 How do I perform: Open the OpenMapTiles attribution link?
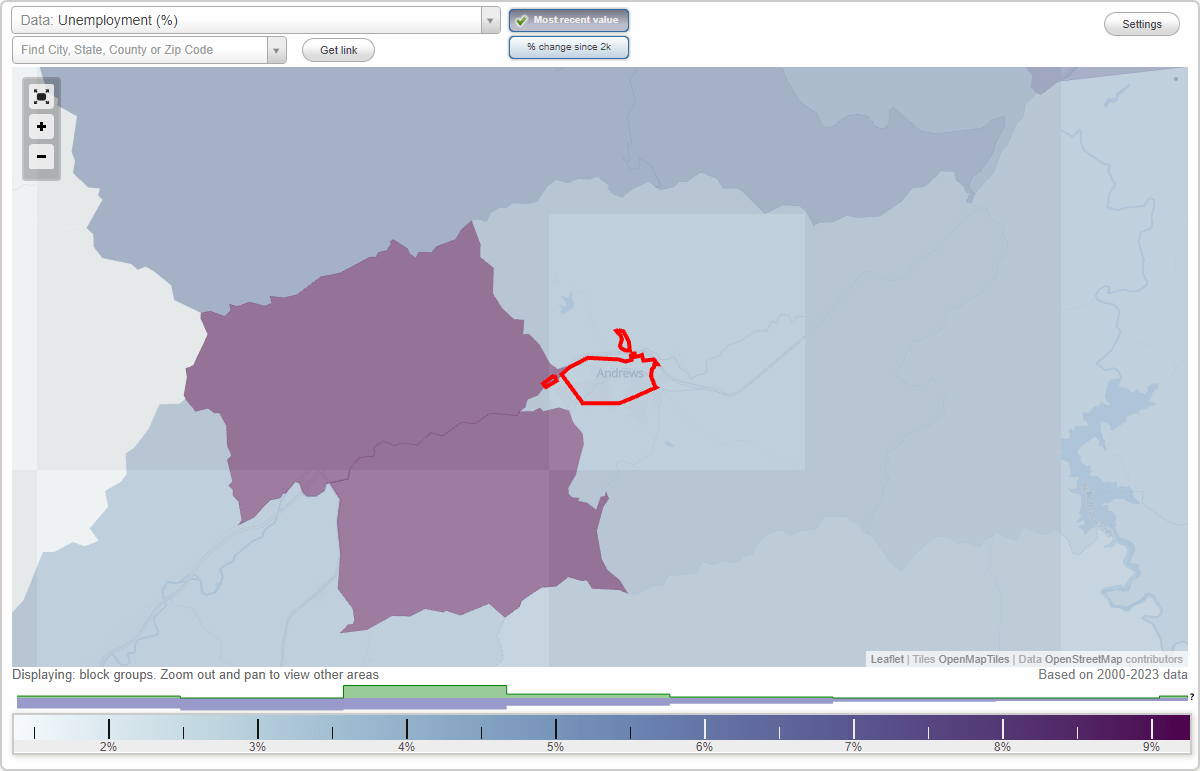coord(973,659)
